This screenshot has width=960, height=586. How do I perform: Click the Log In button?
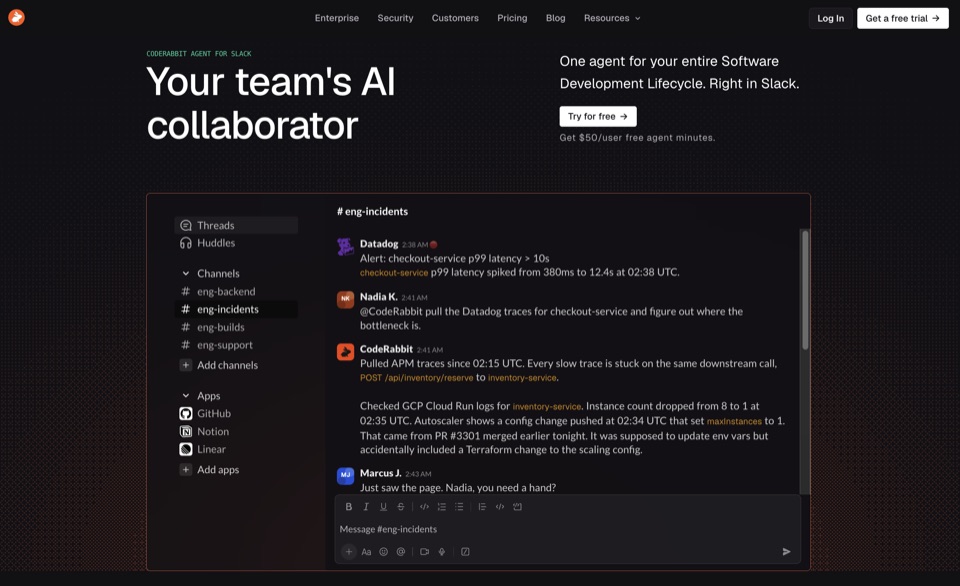830,18
